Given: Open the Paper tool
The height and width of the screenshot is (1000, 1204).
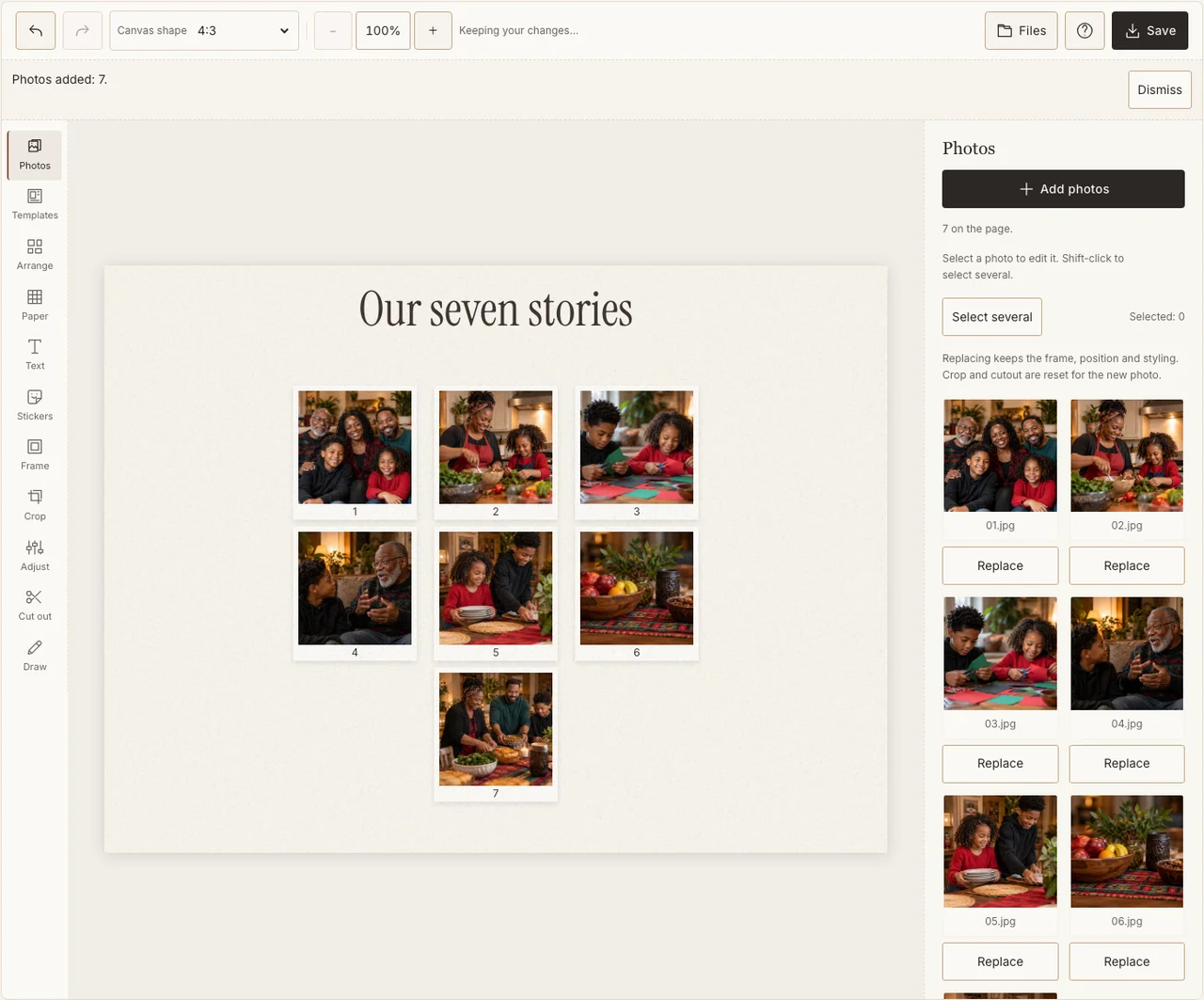Looking at the screenshot, I should pos(35,306).
